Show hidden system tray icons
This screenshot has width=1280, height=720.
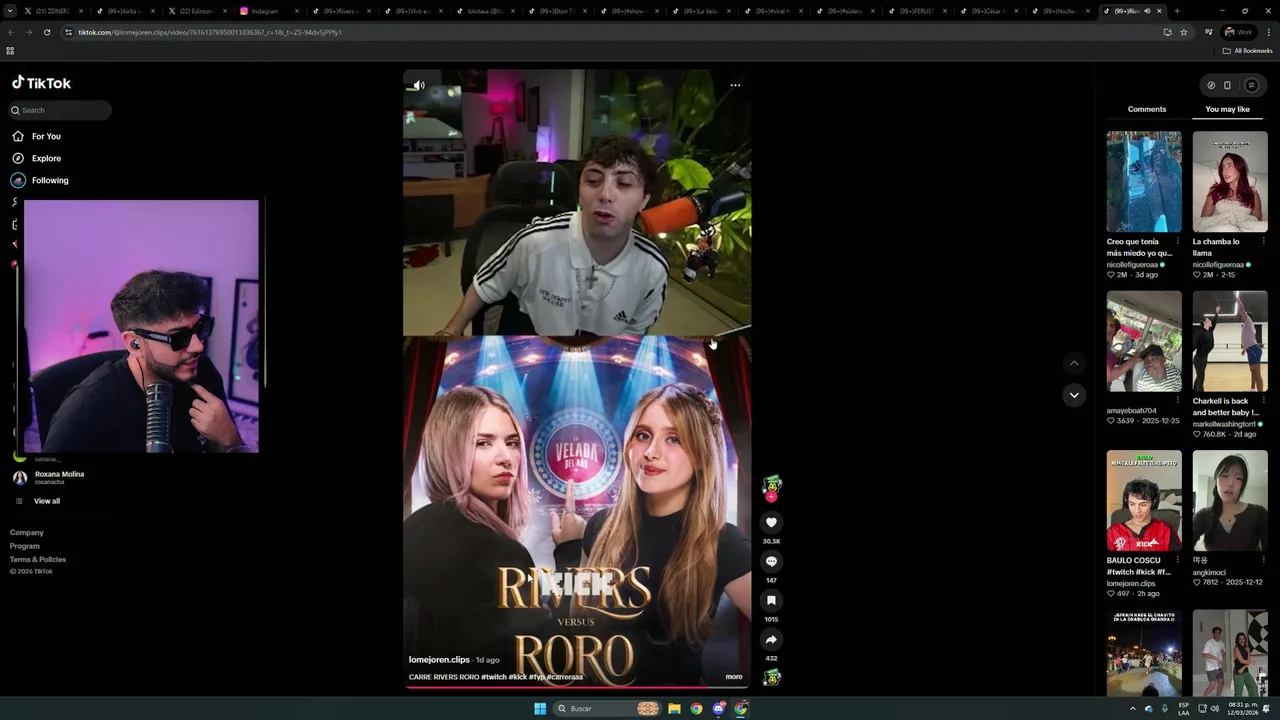pos(1133,708)
